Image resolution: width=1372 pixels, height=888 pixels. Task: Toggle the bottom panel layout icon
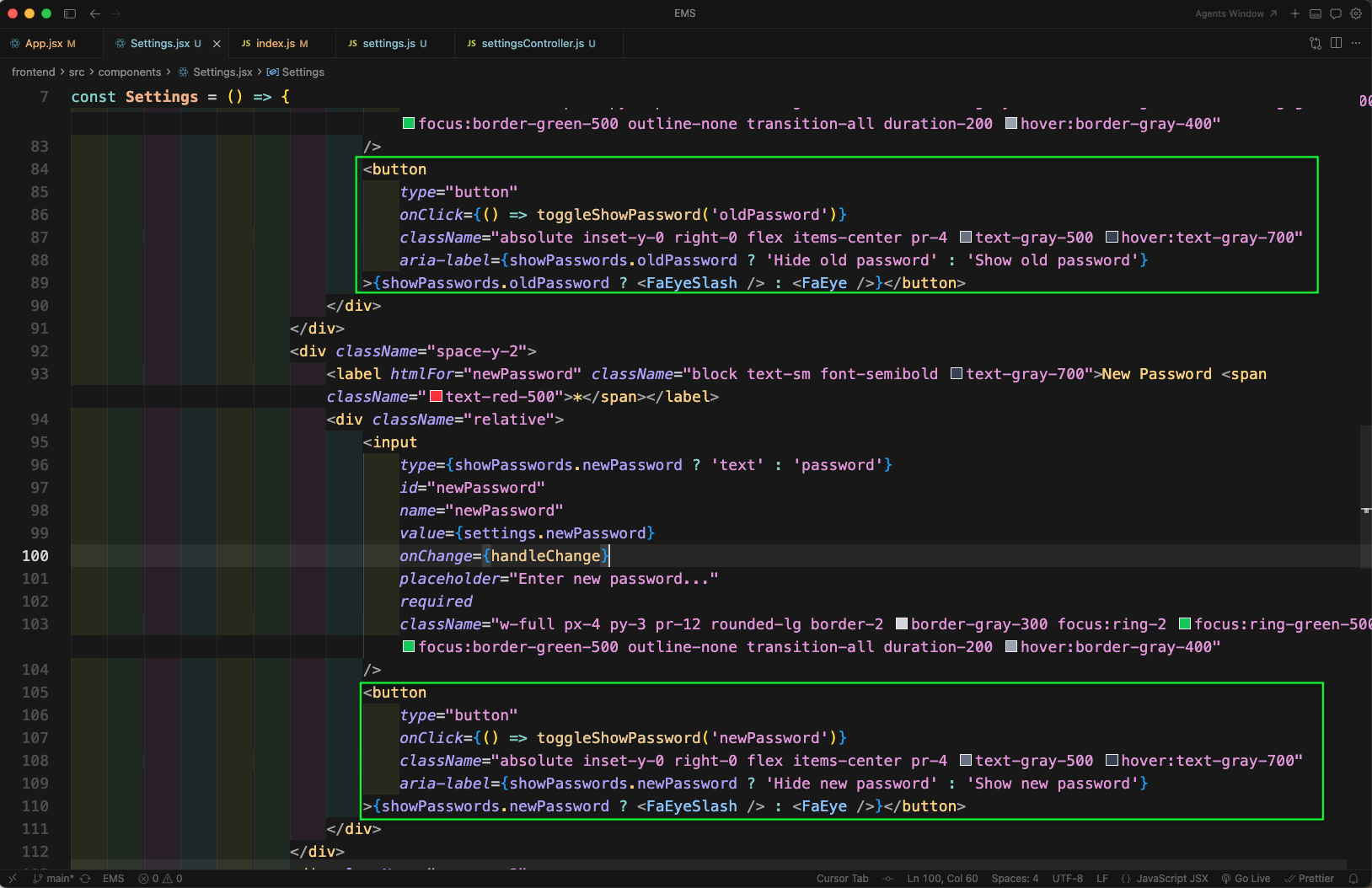pos(1316,13)
